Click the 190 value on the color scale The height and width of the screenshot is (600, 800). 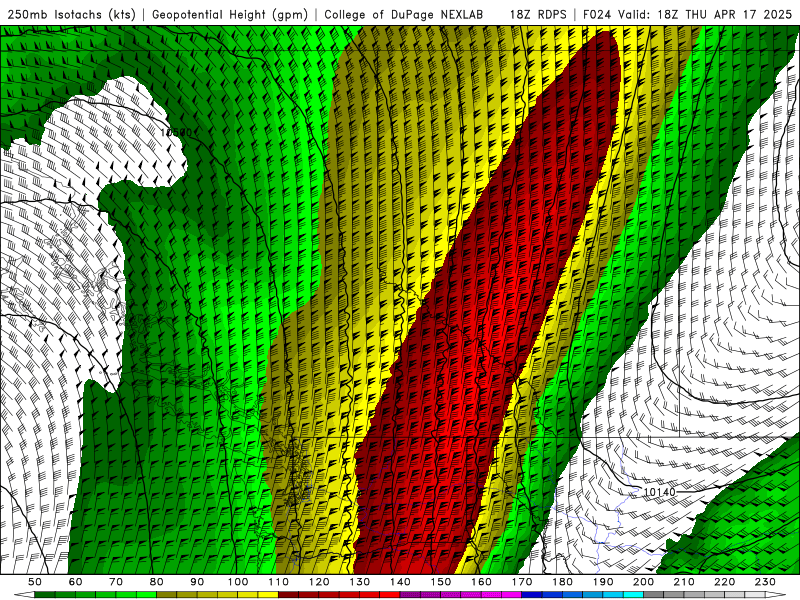point(603,582)
